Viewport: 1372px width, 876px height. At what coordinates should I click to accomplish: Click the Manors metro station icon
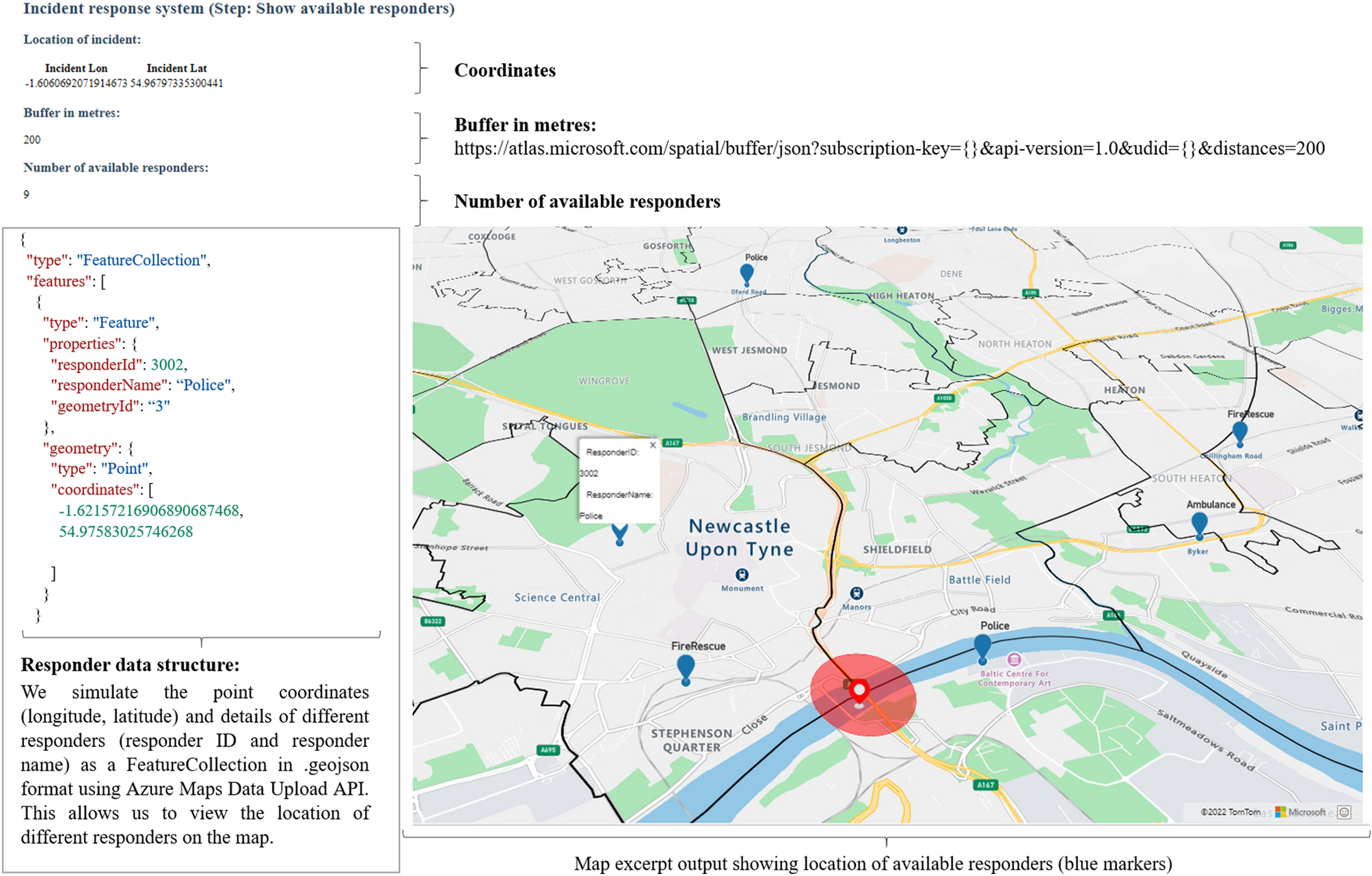(x=857, y=593)
